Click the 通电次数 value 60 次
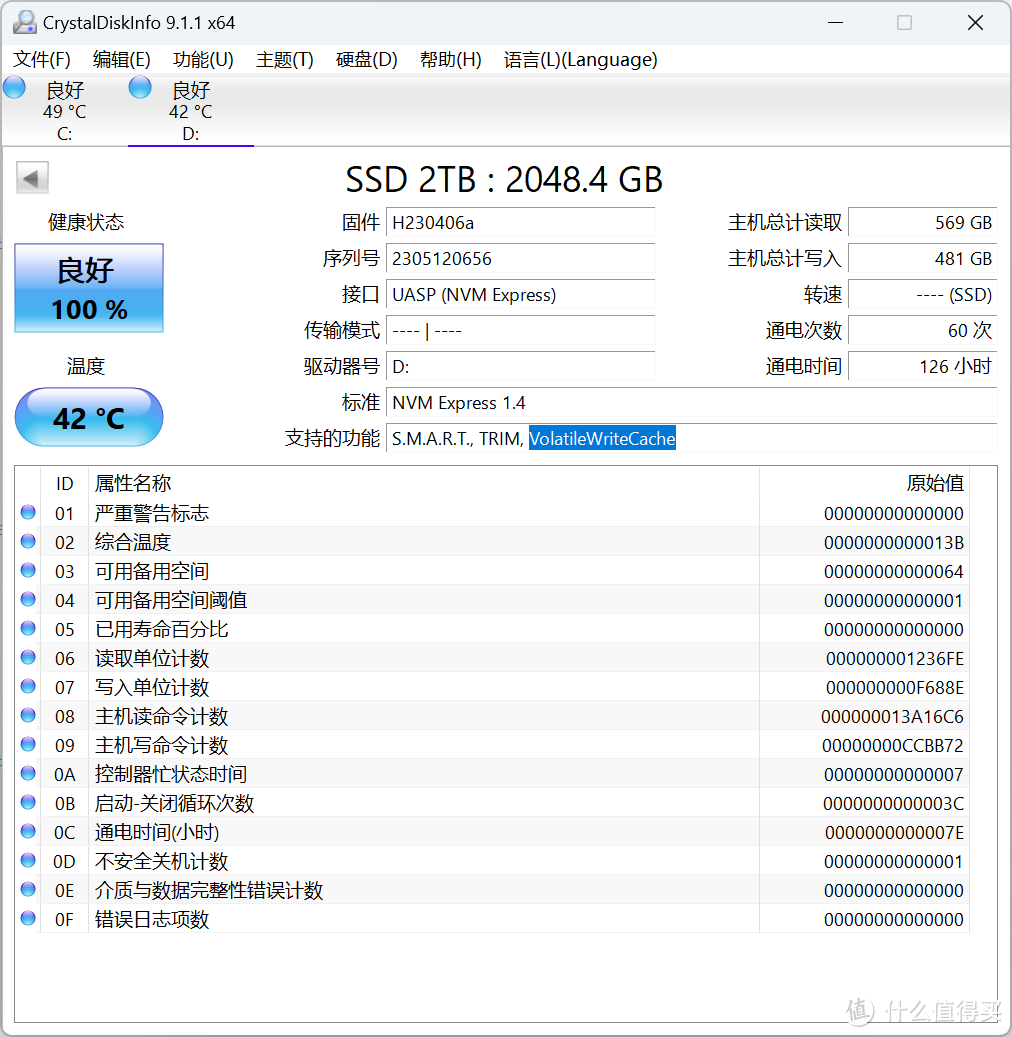The image size is (1012, 1037). [x=923, y=330]
